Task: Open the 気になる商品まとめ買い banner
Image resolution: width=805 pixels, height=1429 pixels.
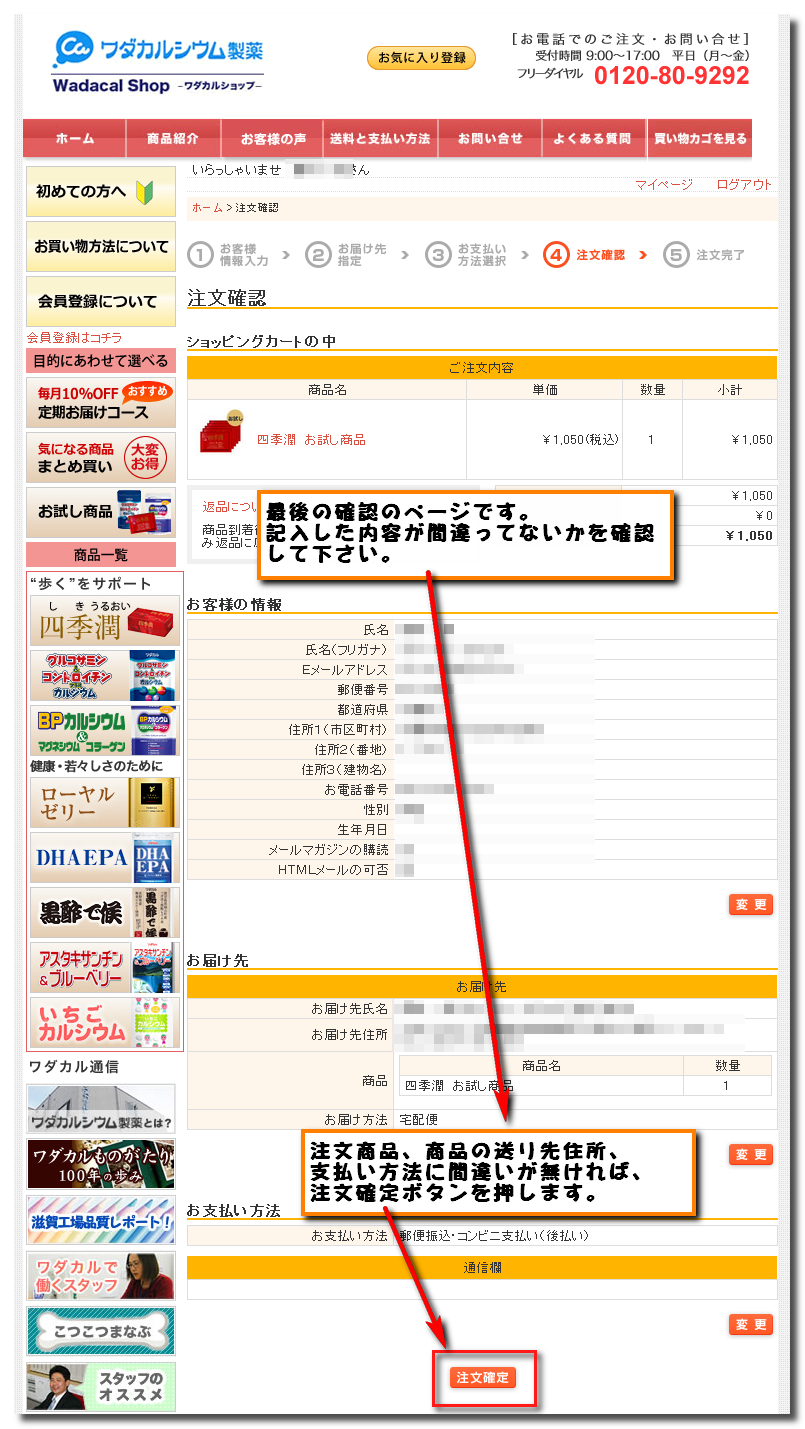Action: coord(100,457)
